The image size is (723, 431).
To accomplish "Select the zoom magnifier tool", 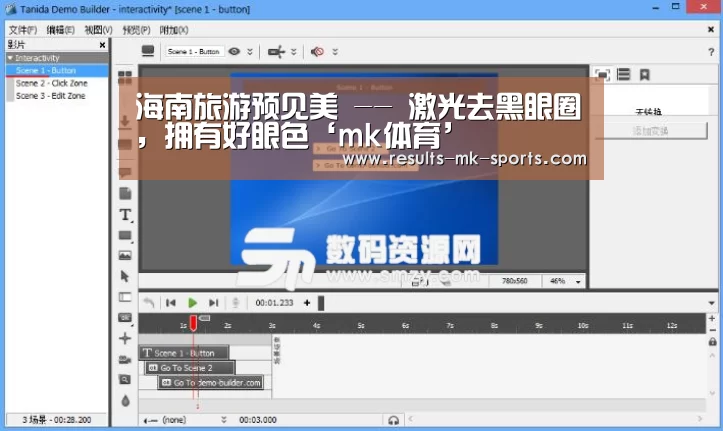I will [125, 379].
